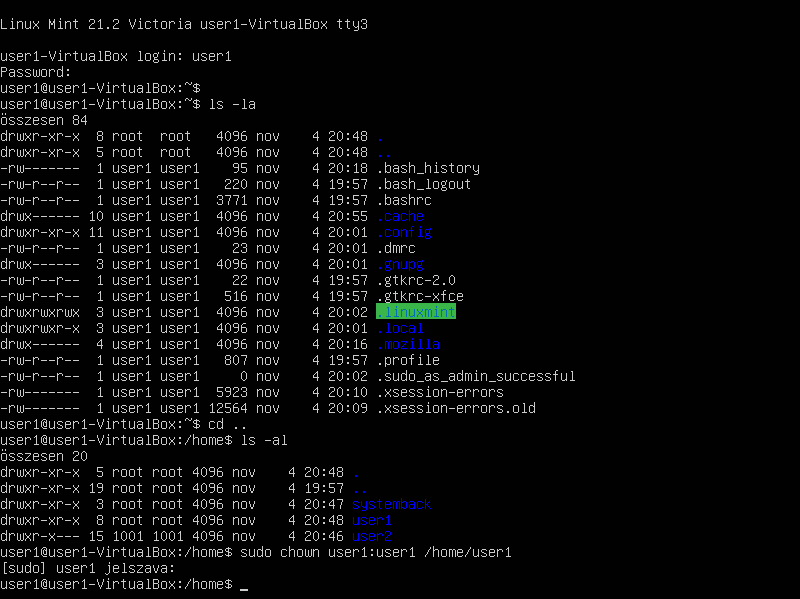Click the 'cd ..' command text
The height and width of the screenshot is (599, 800).
pyautogui.click(x=228, y=424)
